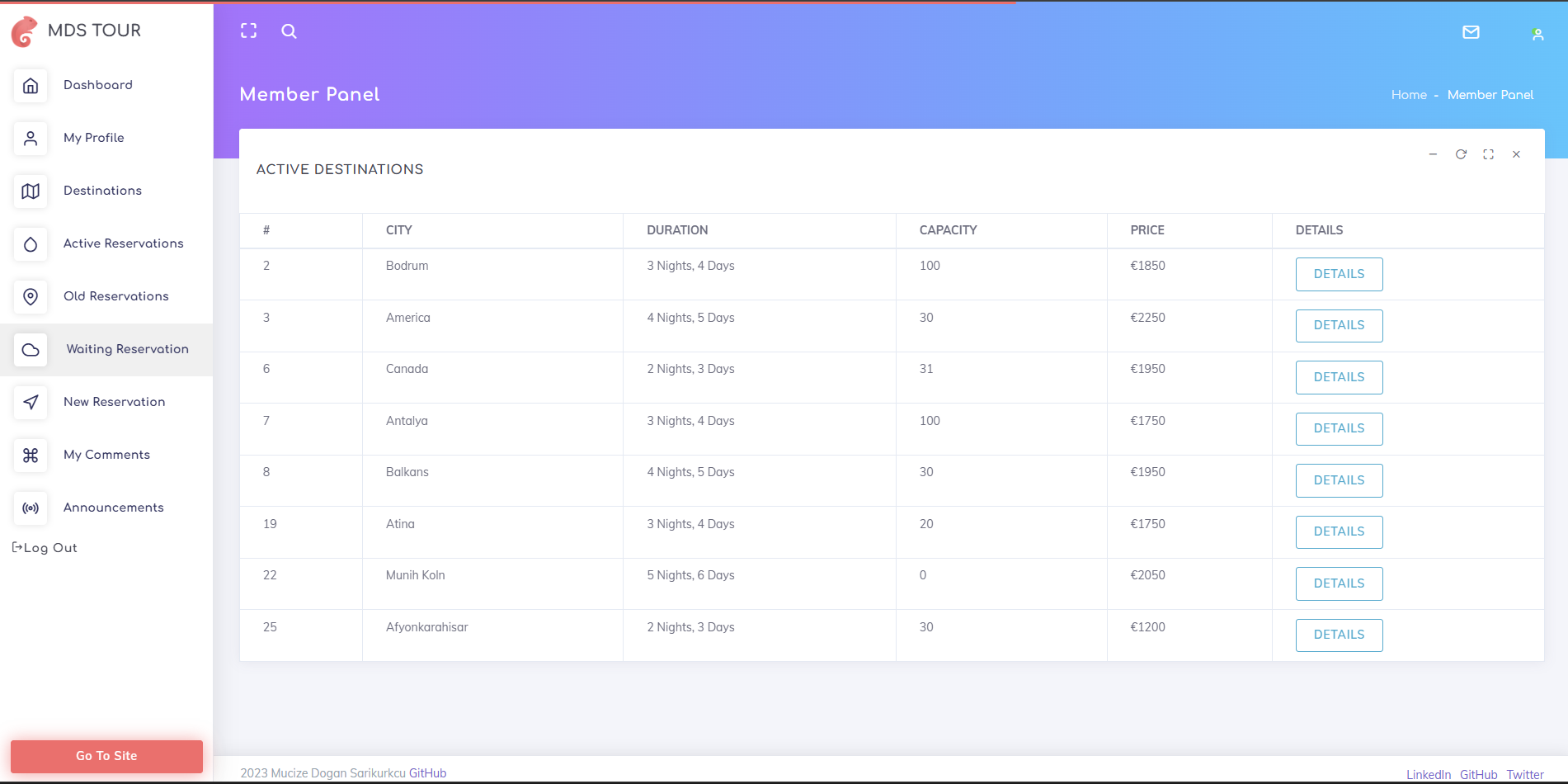The width and height of the screenshot is (1568, 784).
Task: Click the New Reservation arrow icon
Action: pyautogui.click(x=31, y=403)
